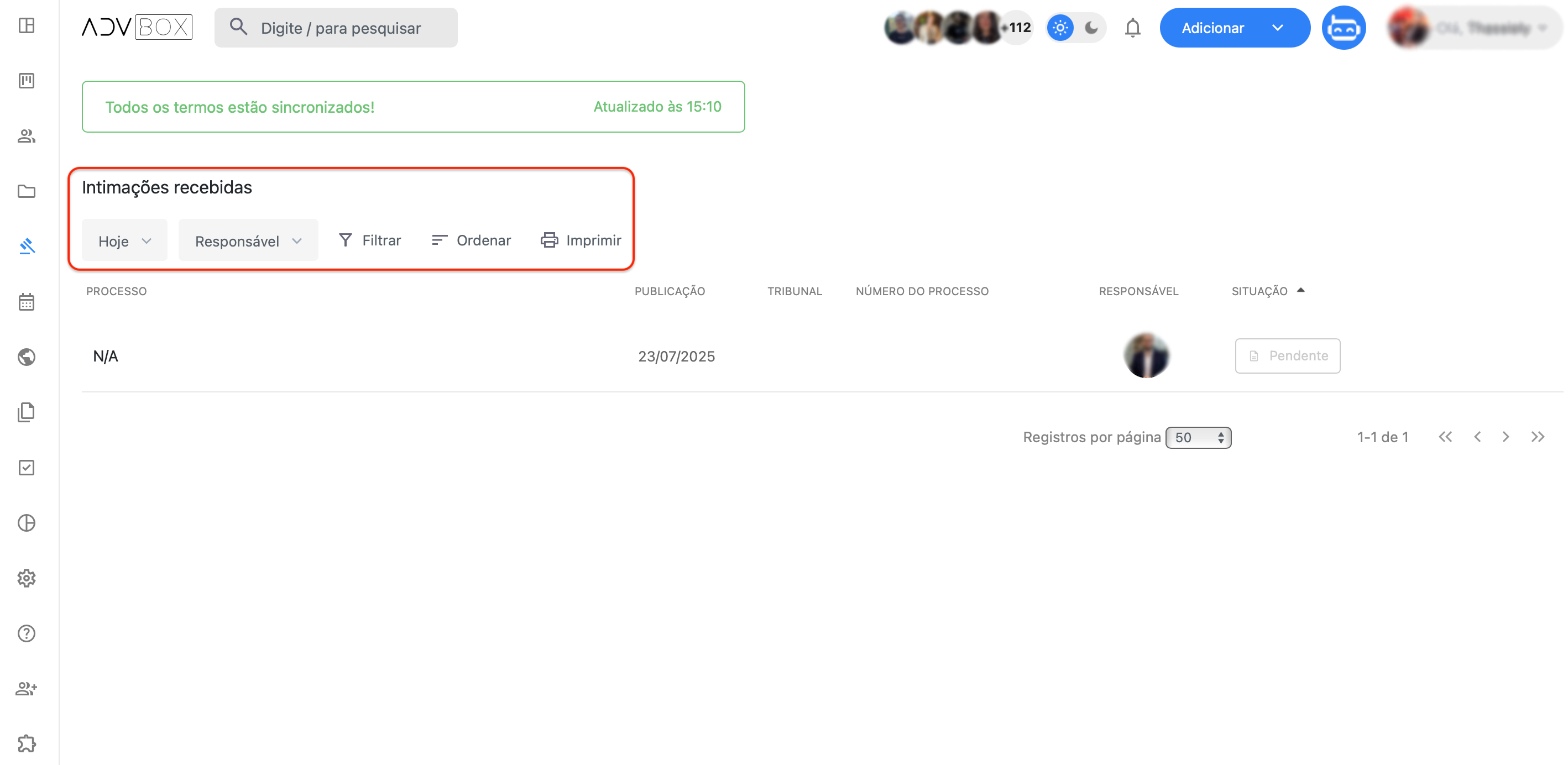The image size is (1568, 765).
Task: Click NÚMERO DO PROCESSO column header
Action: click(922, 291)
